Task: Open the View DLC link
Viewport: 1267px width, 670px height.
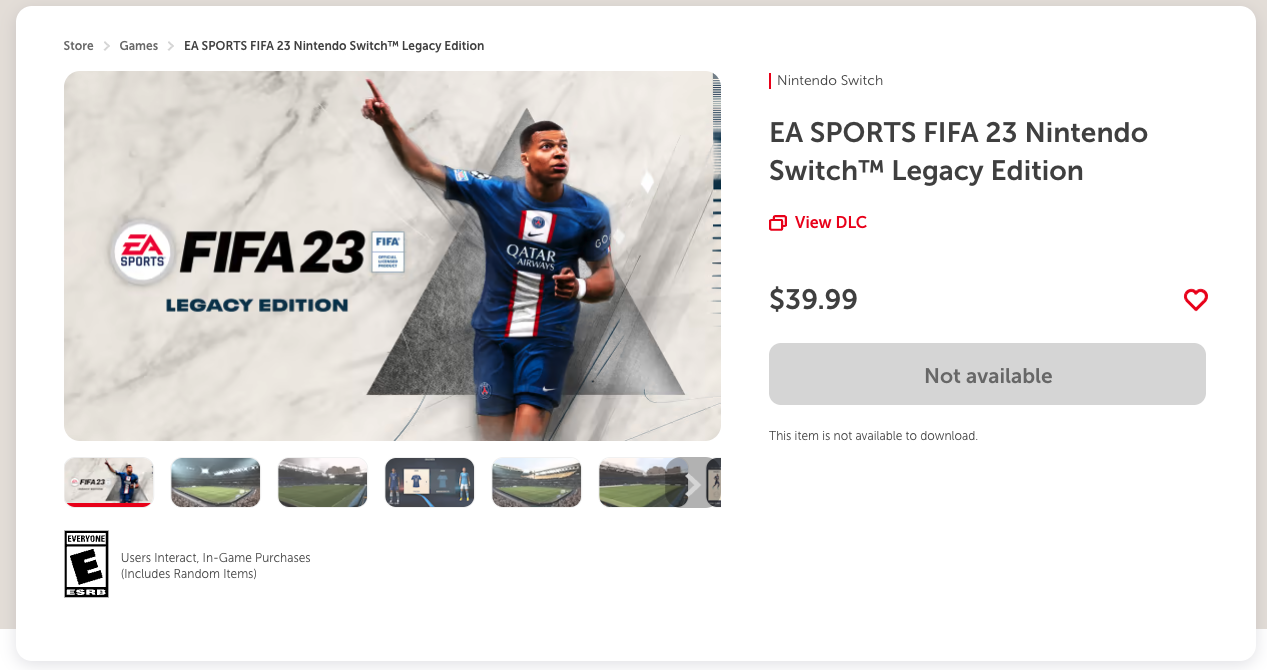Action: [830, 223]
